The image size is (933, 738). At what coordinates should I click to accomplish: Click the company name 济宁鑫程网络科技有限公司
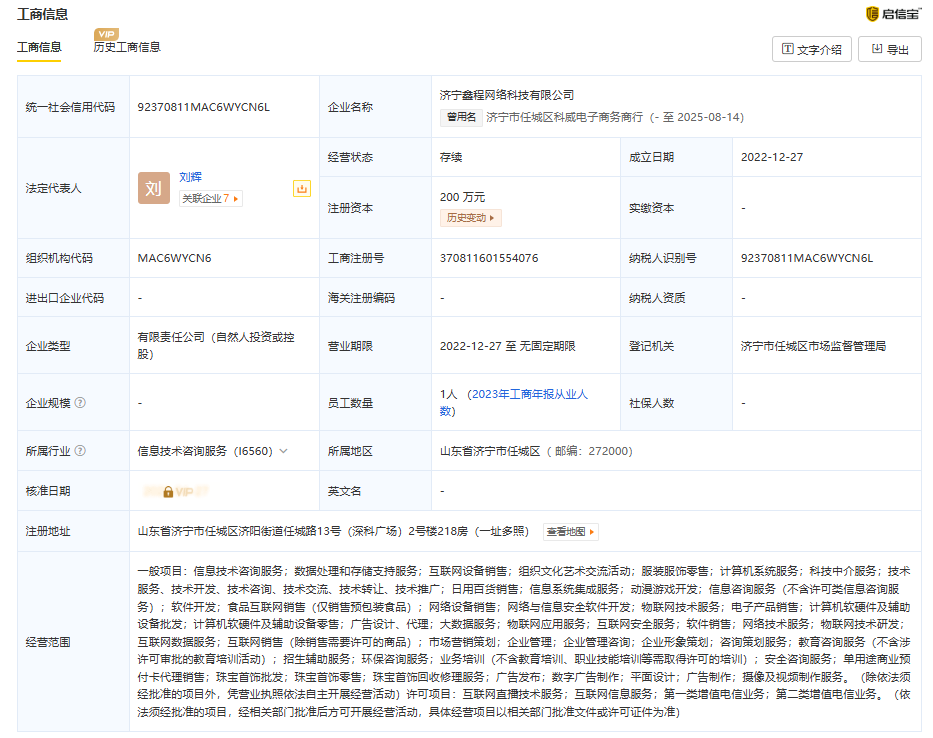507,95
